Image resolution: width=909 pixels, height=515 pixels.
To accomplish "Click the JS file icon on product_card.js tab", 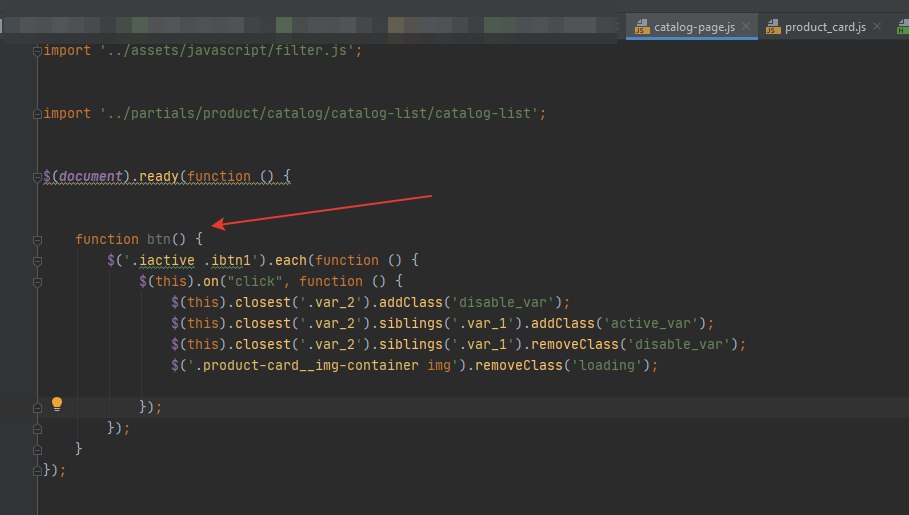I will pos(773,27).
